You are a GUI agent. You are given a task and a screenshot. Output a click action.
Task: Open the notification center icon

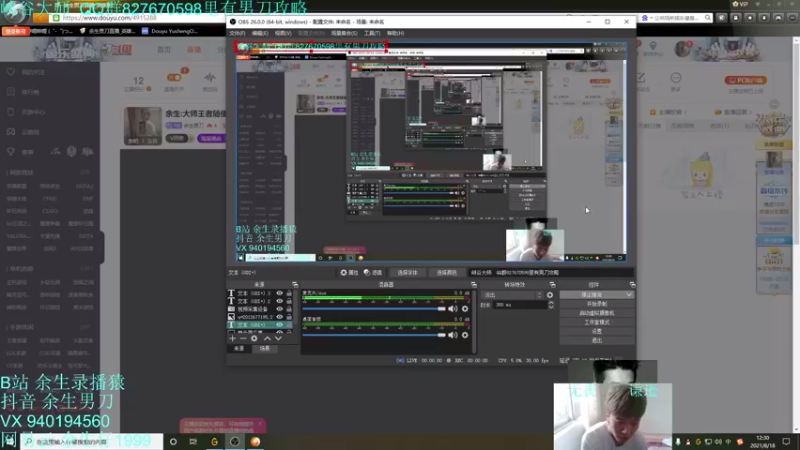pos(786,442)
